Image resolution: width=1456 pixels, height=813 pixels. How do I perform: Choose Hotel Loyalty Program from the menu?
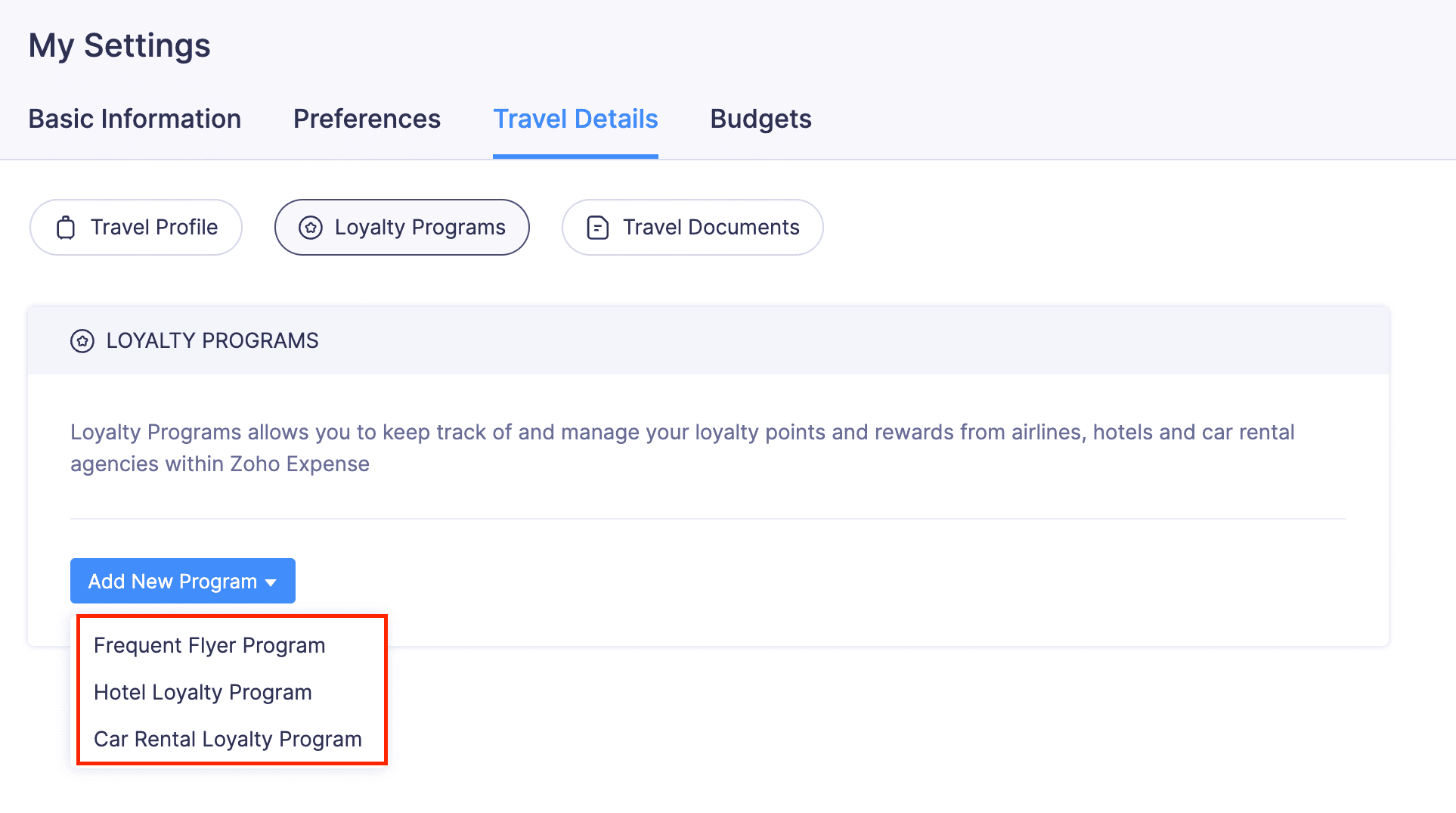(x=203, y=692)
